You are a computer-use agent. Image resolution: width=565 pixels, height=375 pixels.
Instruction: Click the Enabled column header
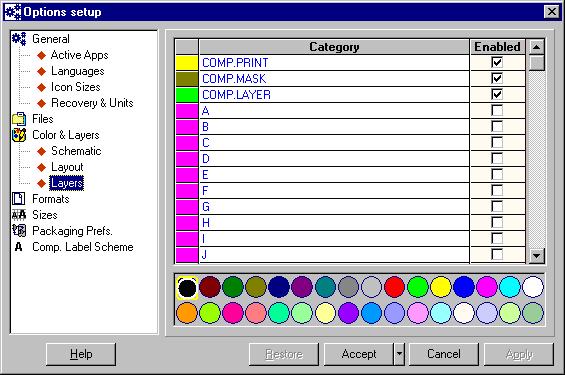497,47
